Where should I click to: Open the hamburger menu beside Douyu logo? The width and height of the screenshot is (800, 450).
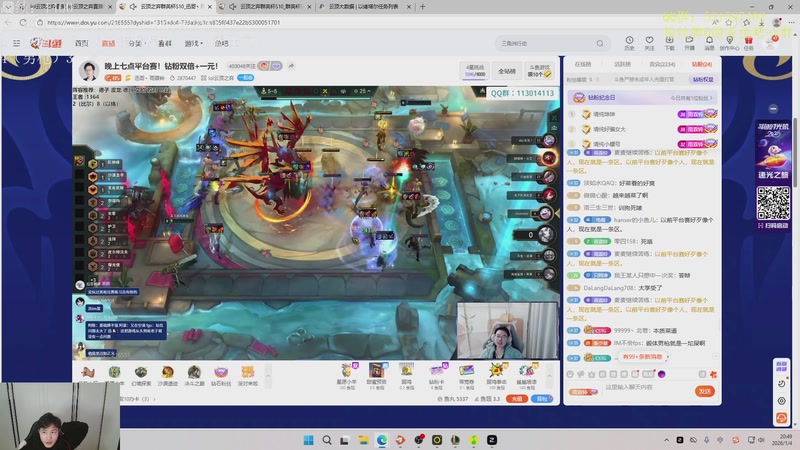tap(16, 43)
